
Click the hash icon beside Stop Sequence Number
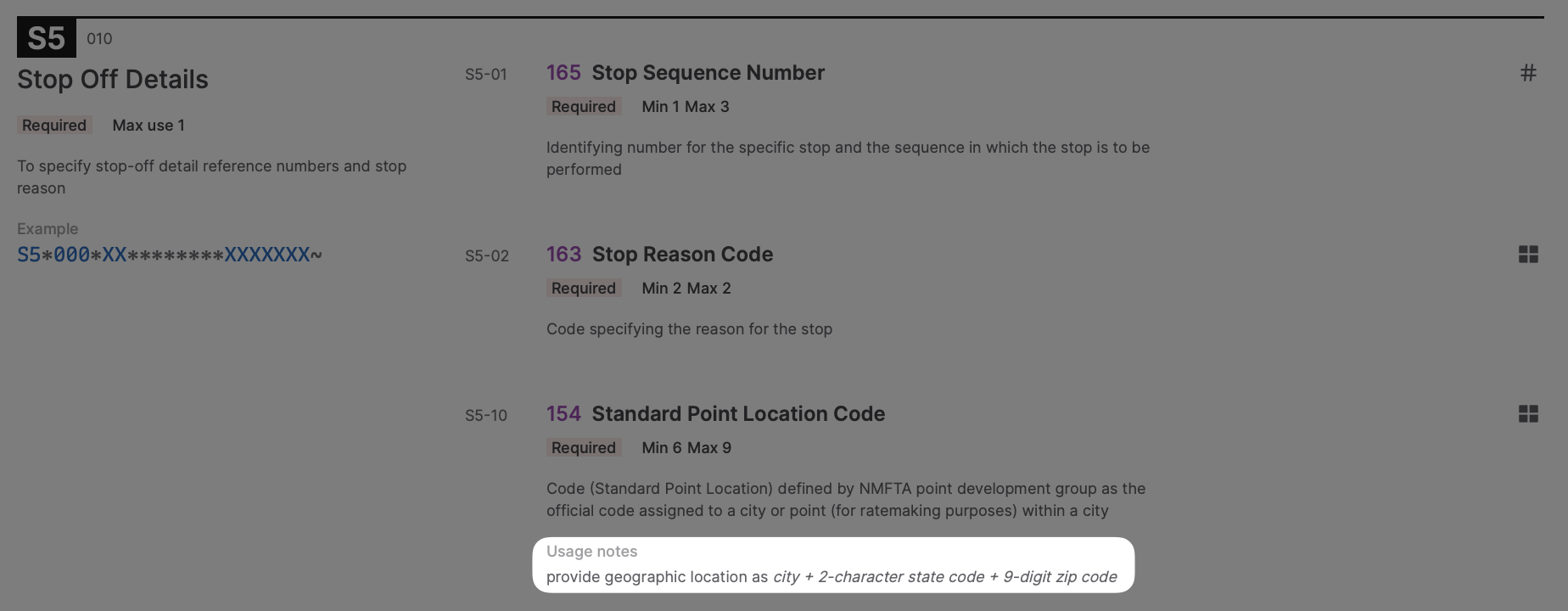coord(1528,73)
